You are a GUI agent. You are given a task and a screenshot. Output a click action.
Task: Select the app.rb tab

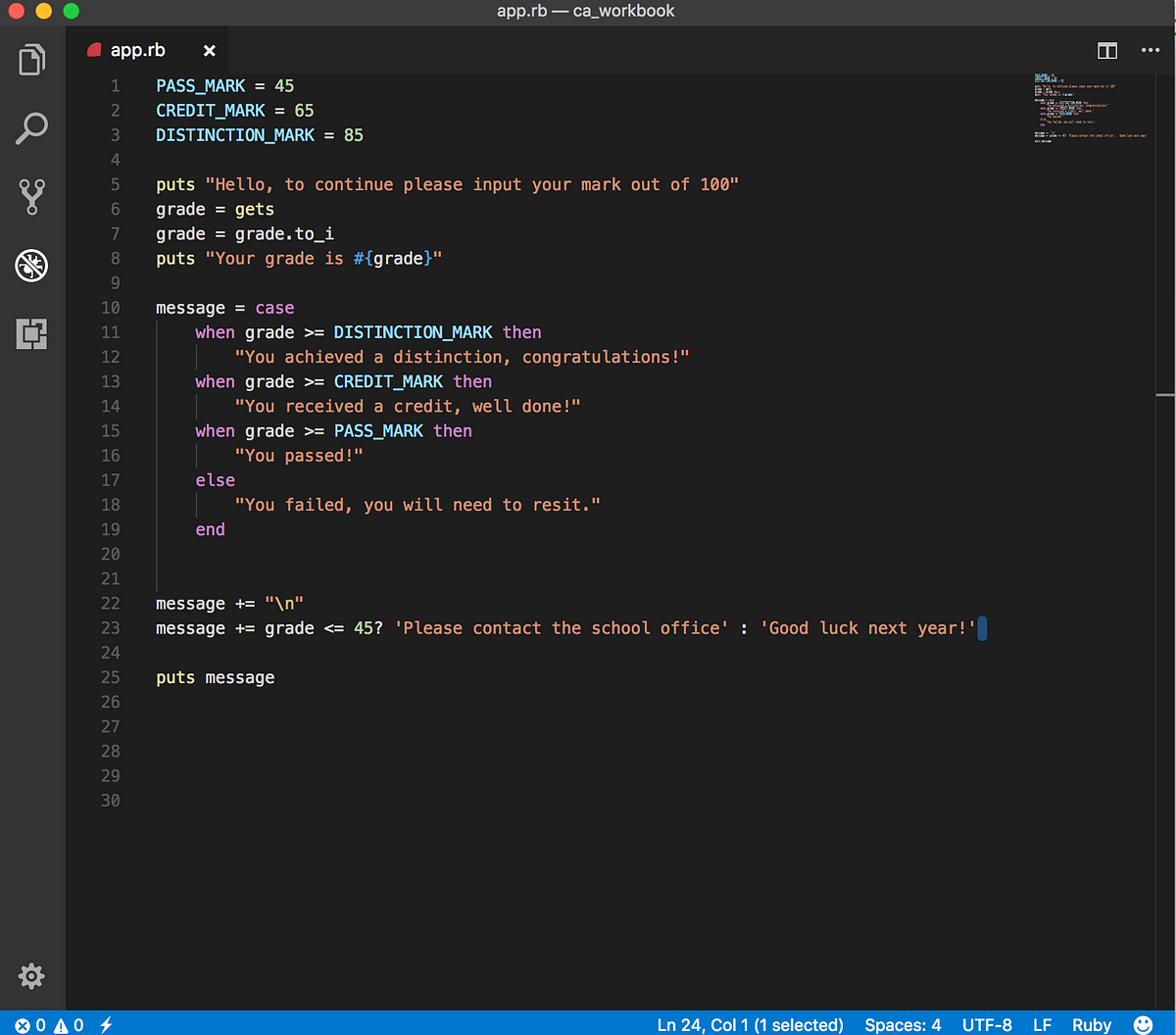pyautogui.click(x=150, y=50)
